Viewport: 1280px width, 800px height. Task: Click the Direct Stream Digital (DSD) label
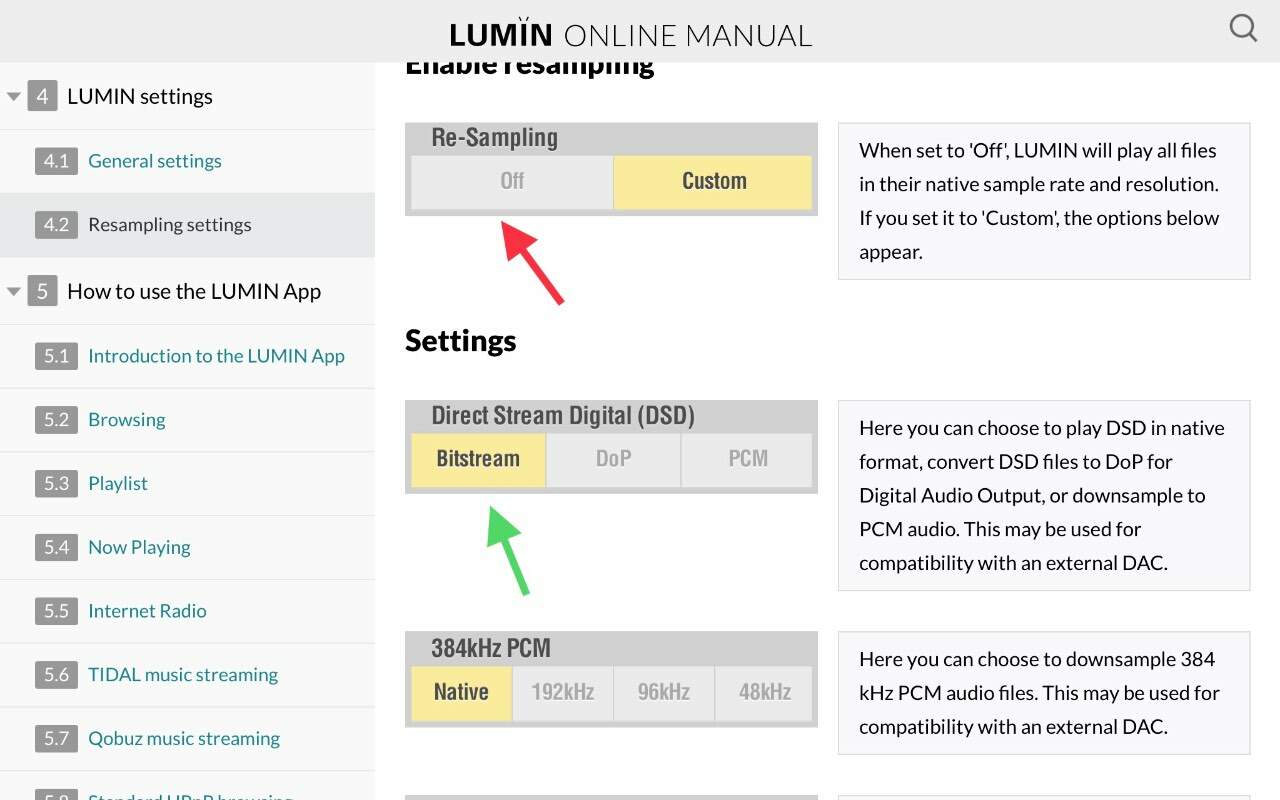click(563, 416)
